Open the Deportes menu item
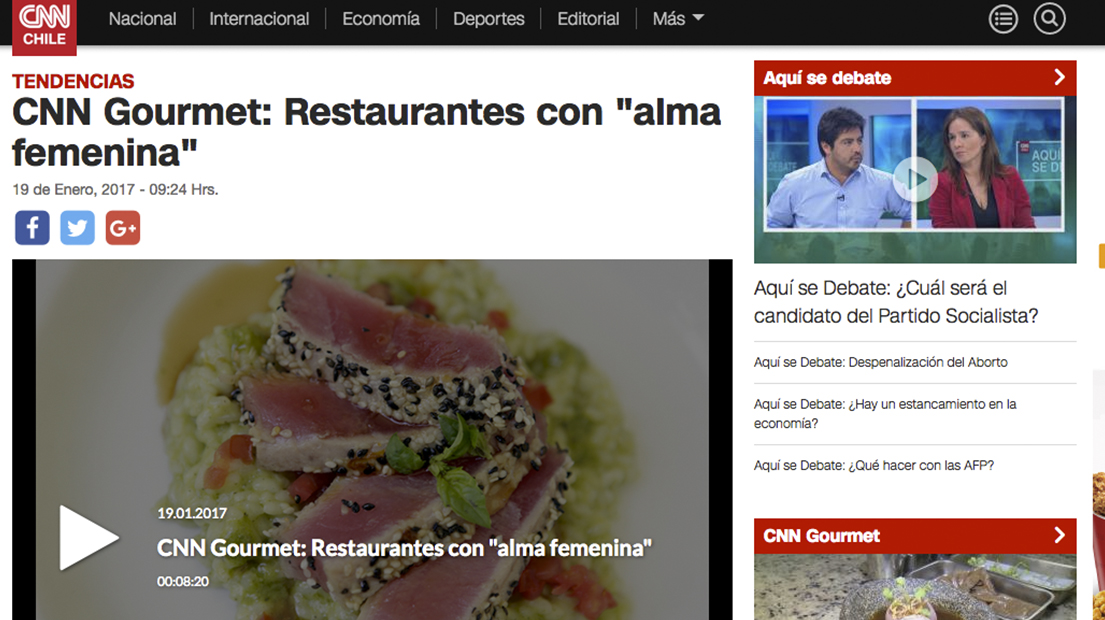This screenshot has height=620, width=1105. [x=488, y=19]
